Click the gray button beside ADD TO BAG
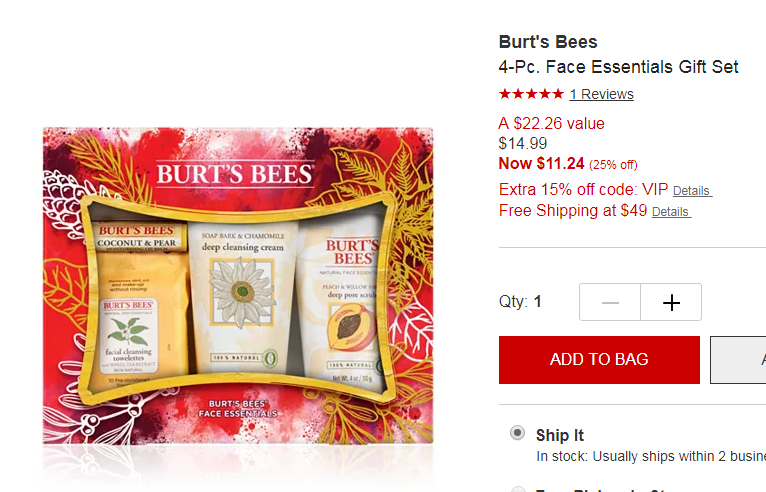 738,360
